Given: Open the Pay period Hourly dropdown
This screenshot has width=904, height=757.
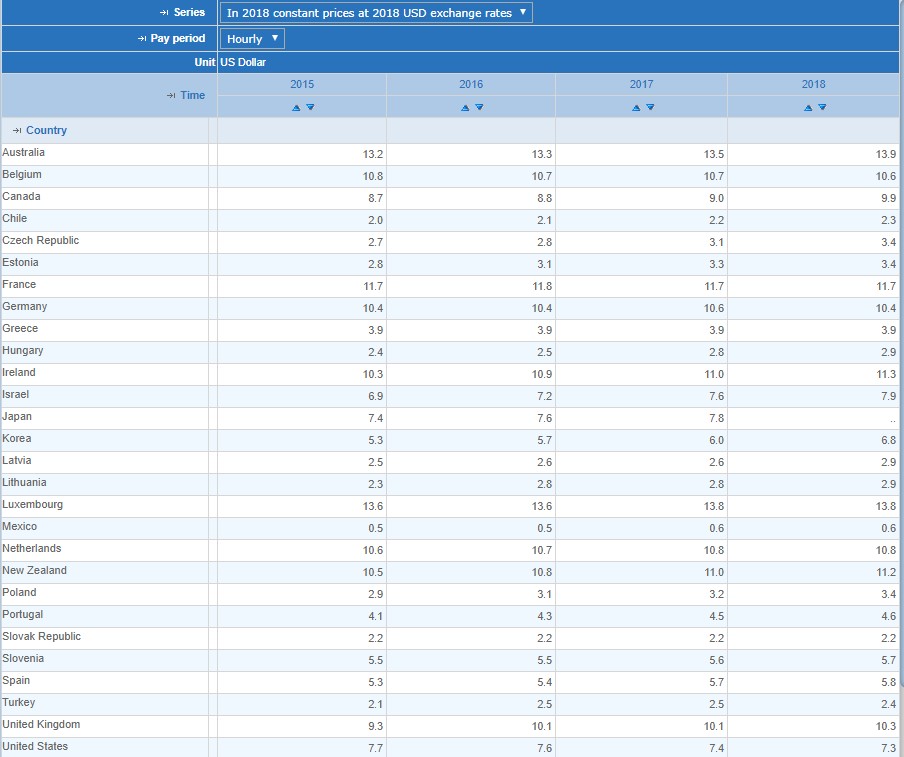Looking at the screenshot, I should click(x=251, y=39).
